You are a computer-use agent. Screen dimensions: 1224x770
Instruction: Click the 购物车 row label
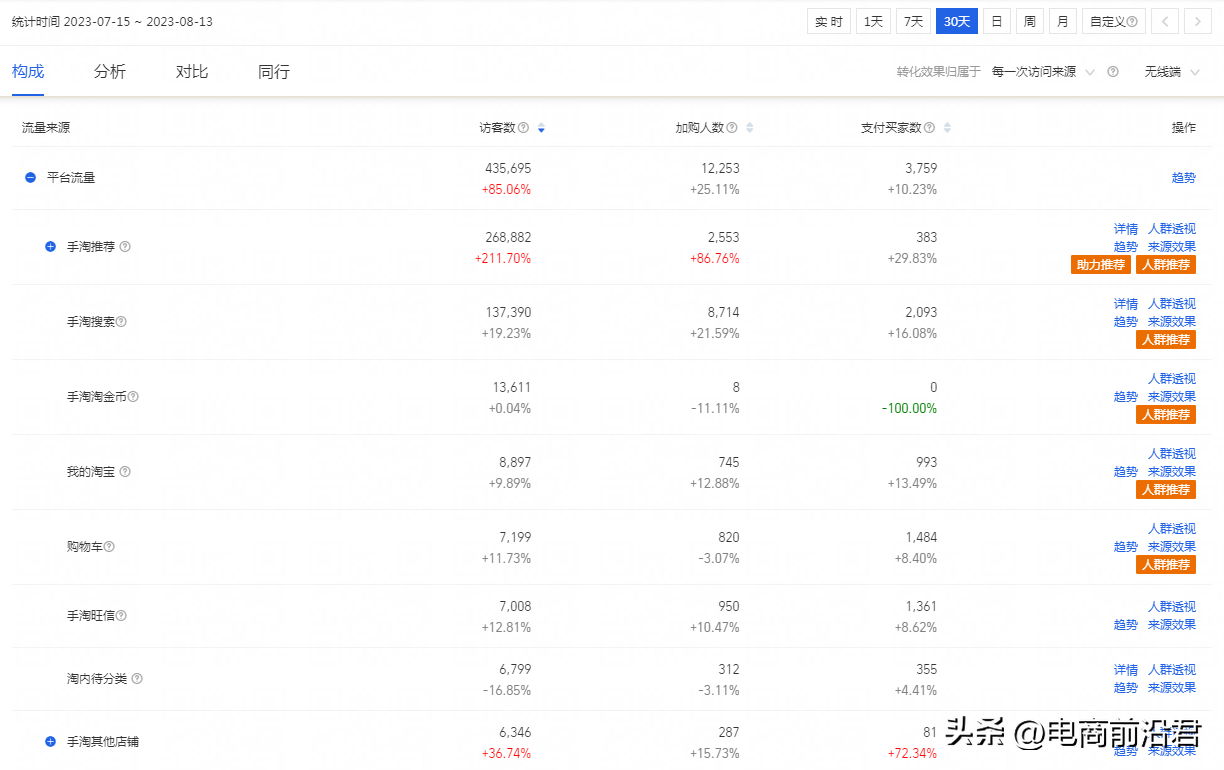[x=84, y=546]
